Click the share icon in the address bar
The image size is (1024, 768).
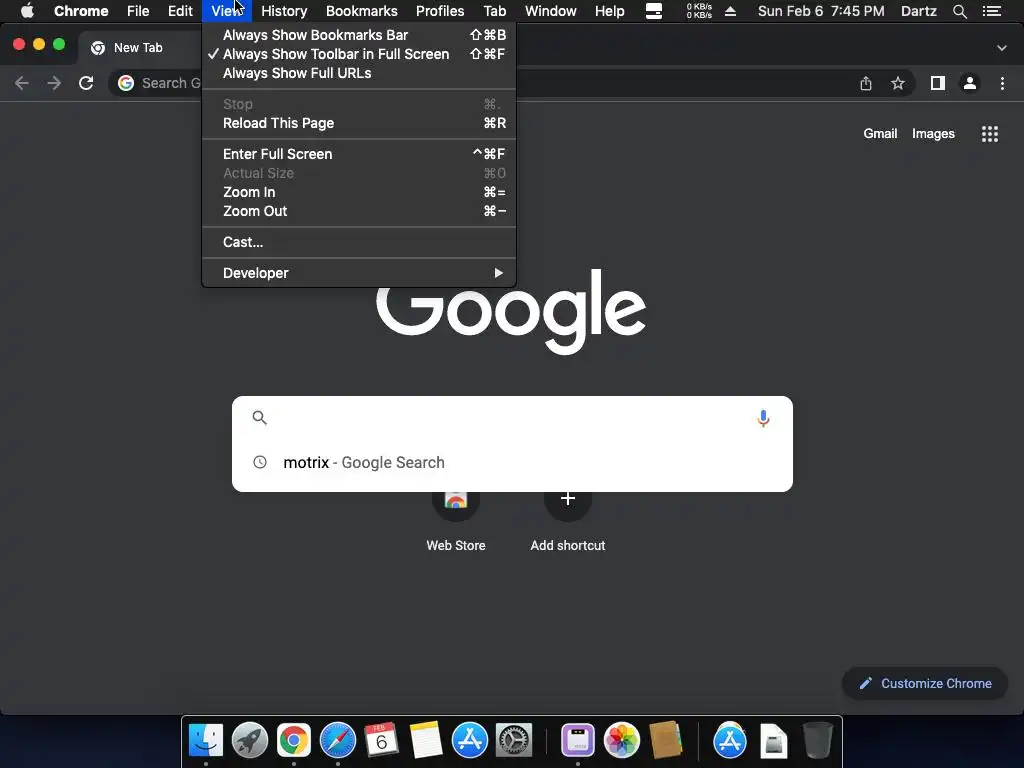[x=866, y=83]
